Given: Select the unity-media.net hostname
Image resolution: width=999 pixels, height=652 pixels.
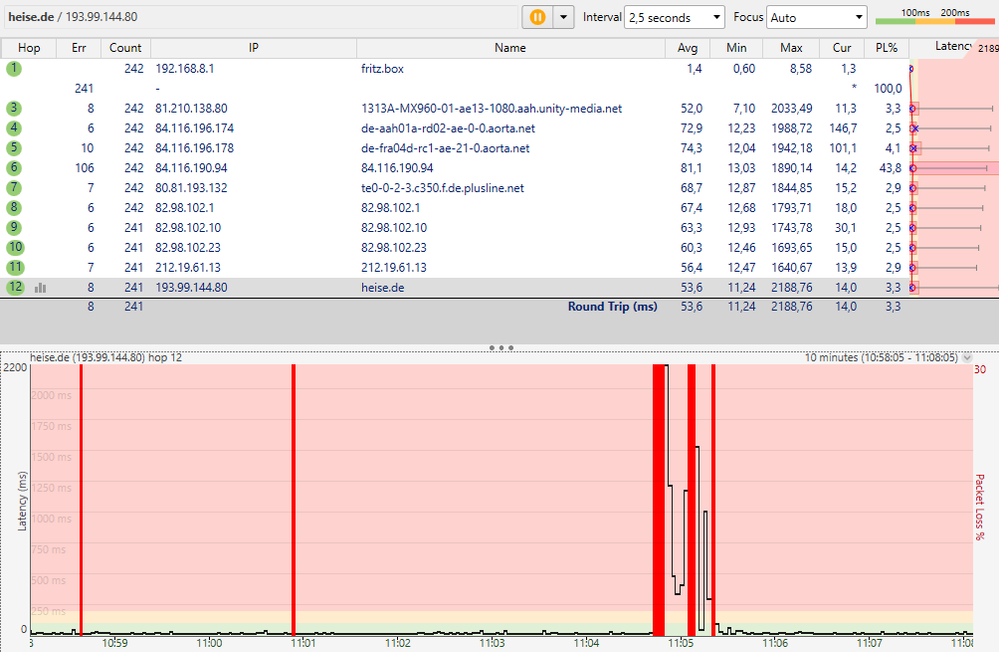Looking at the screenshot, I should tap(491, 108).
